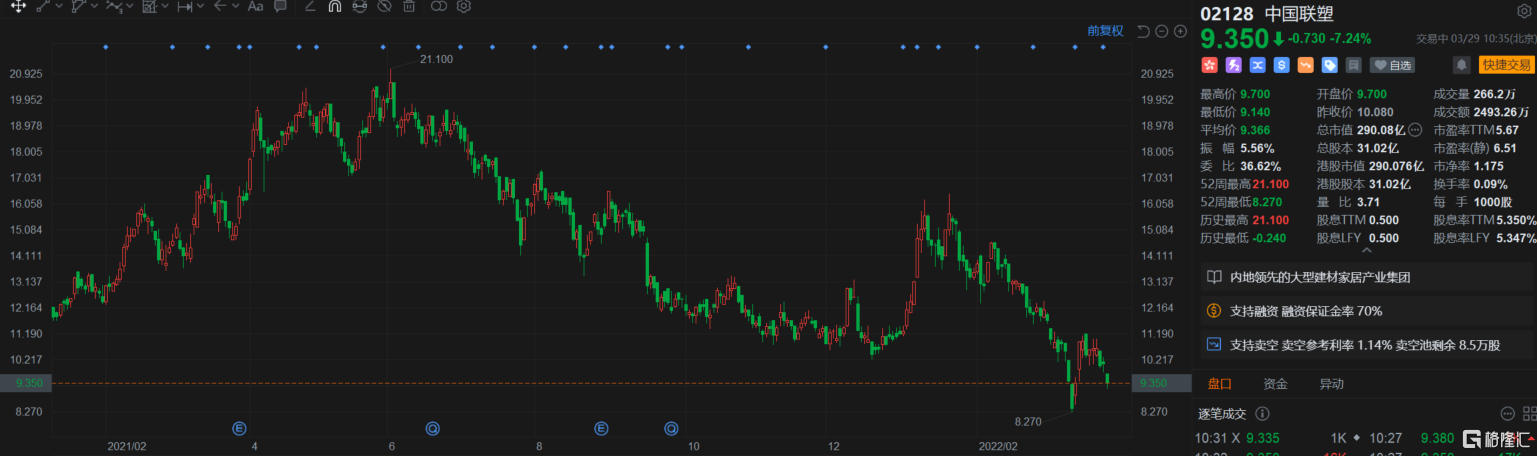Activate the magnet snap tool
The height and width of the screenshot is (456, 1537).
tap(335, 6)
